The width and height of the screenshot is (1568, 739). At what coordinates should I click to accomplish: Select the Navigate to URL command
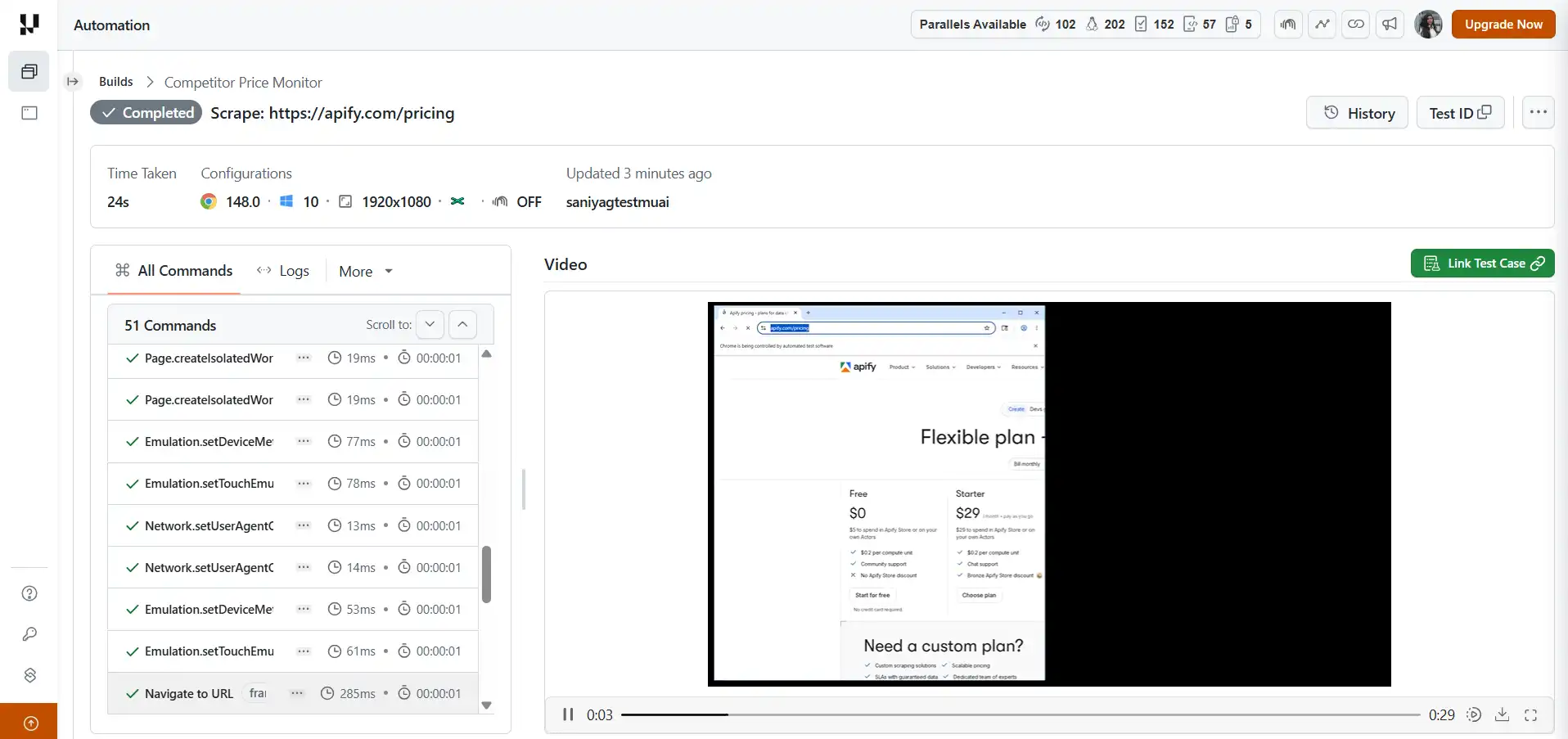click(x=293, y=693)
